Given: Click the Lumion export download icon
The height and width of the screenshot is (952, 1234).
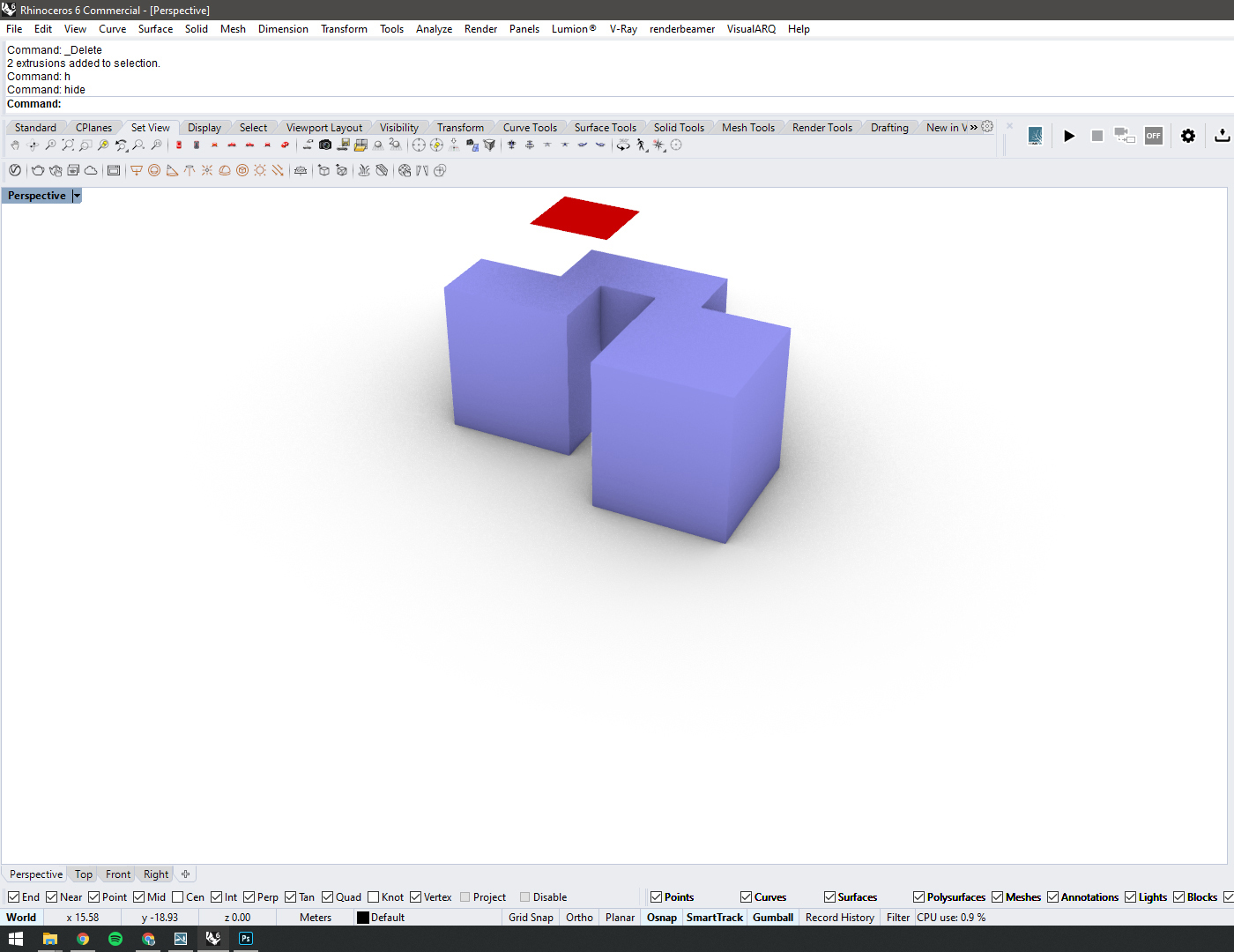Looking at the screenshot, I should 1222,136.
